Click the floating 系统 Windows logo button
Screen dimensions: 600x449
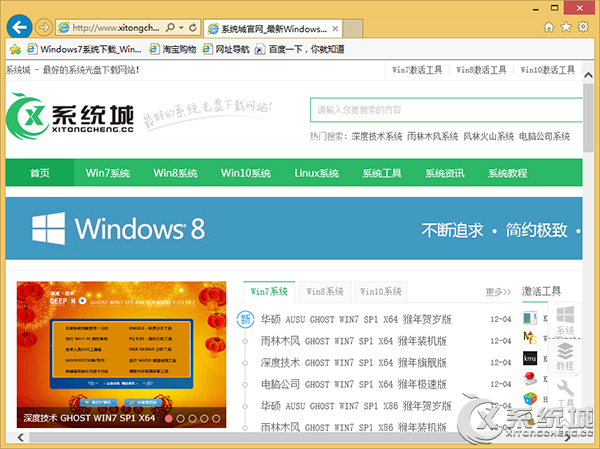tap(565, 320)
